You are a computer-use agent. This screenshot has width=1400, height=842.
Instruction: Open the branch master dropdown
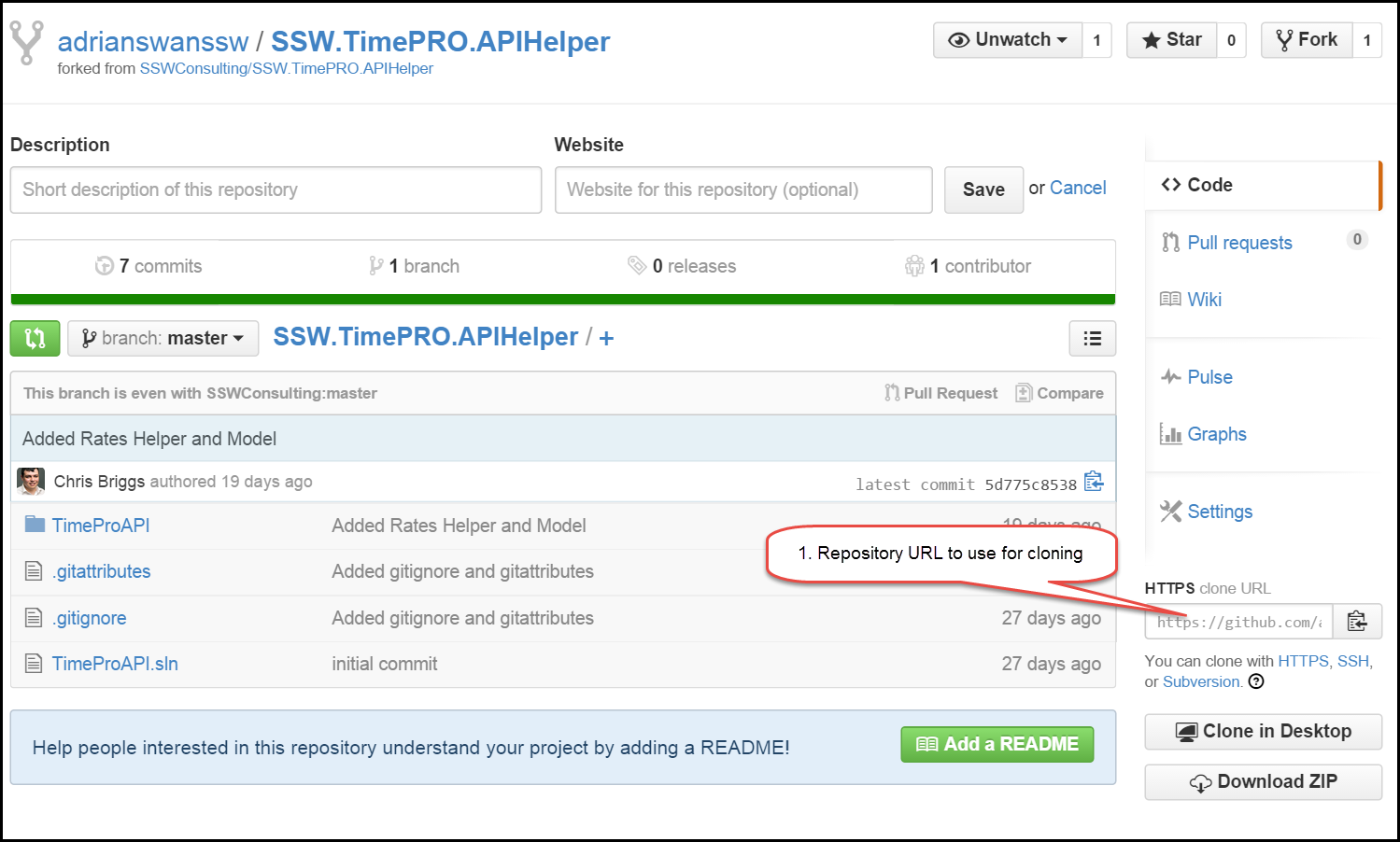coord(163,338)
